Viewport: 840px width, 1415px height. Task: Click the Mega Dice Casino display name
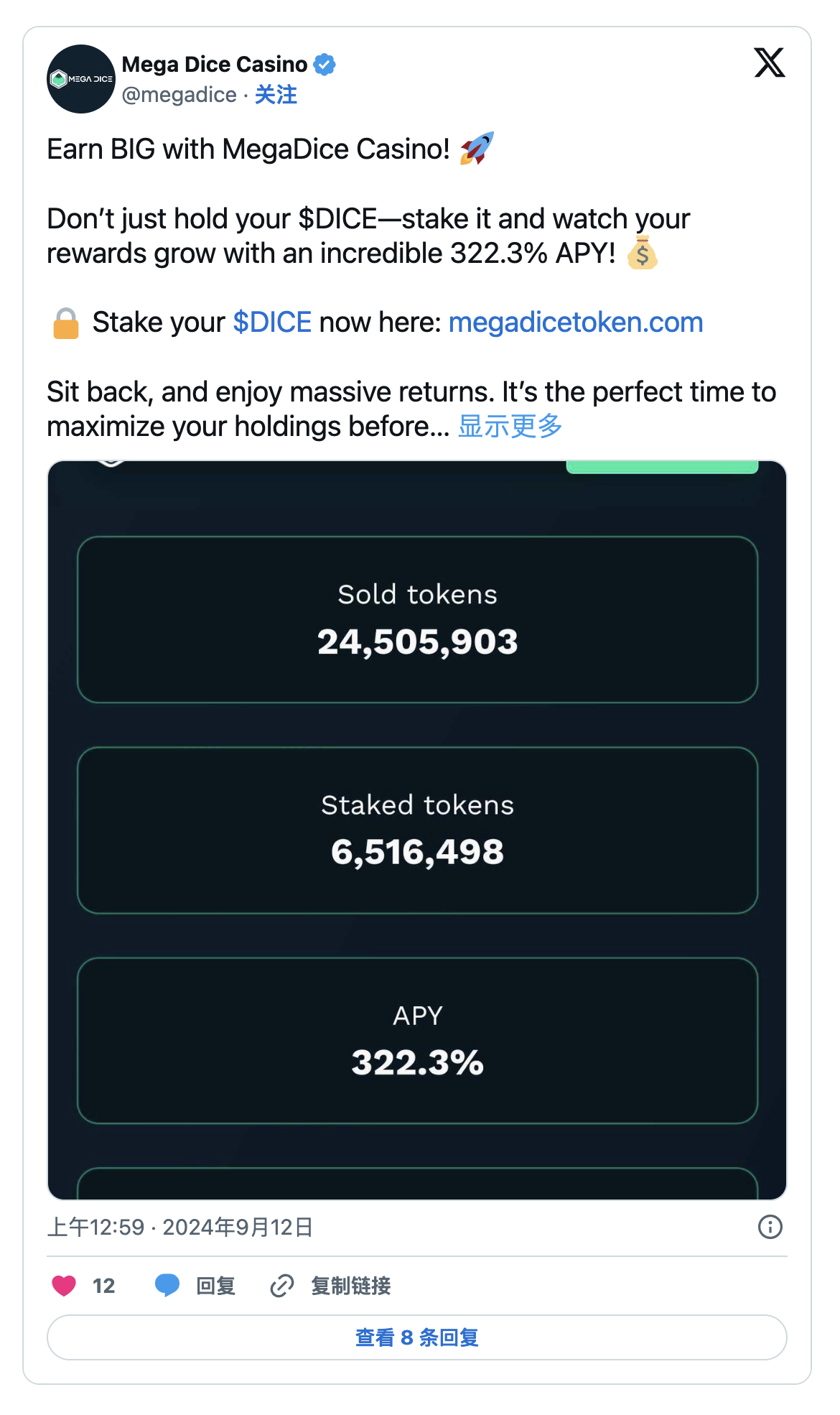point(214,65)
